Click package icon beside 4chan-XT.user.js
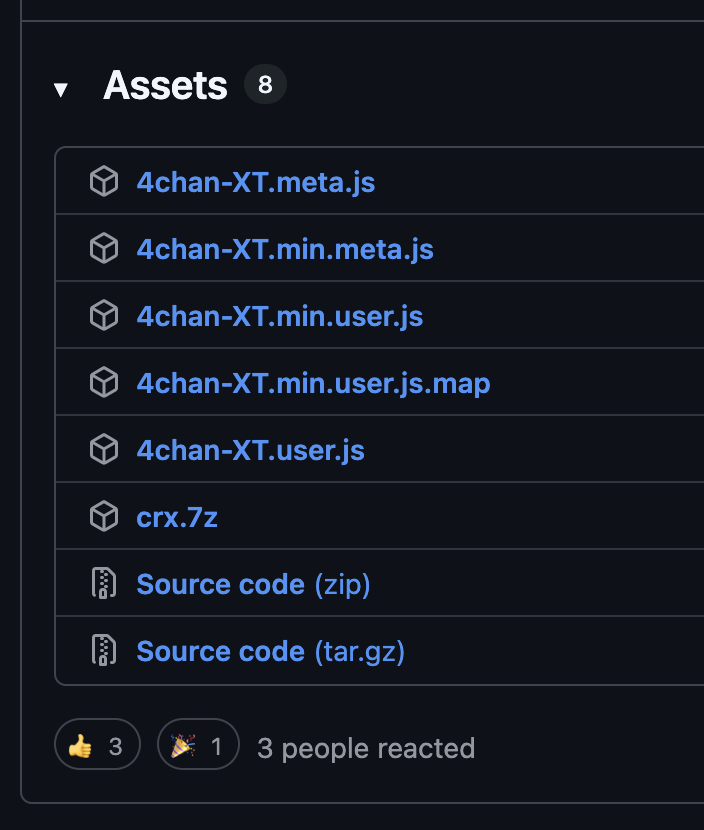 pyautogui.click(x=104, y=450)
